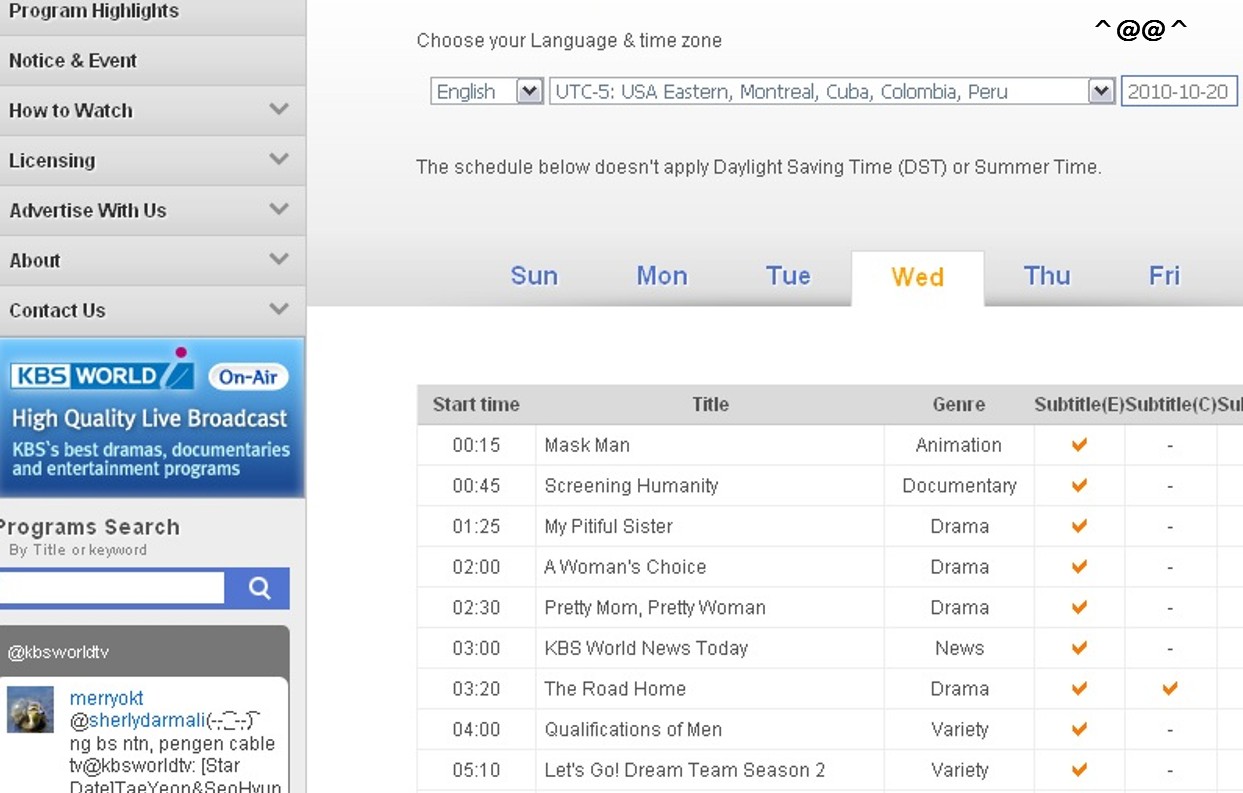Click the @sherlydarmali mention link
The image size is (1243, 793).
136,721
